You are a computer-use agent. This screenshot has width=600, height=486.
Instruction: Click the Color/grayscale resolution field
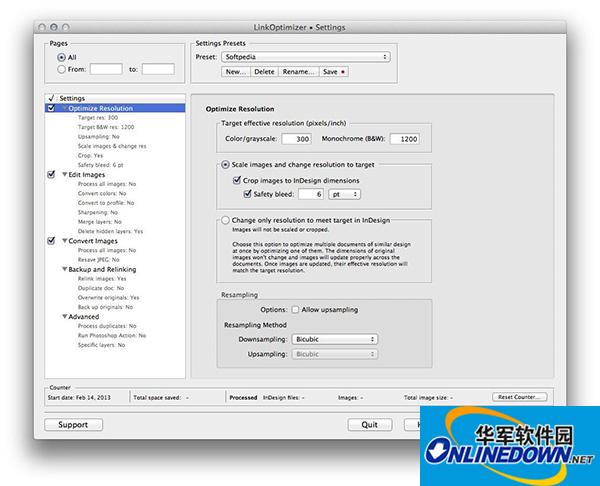(296, 139)
